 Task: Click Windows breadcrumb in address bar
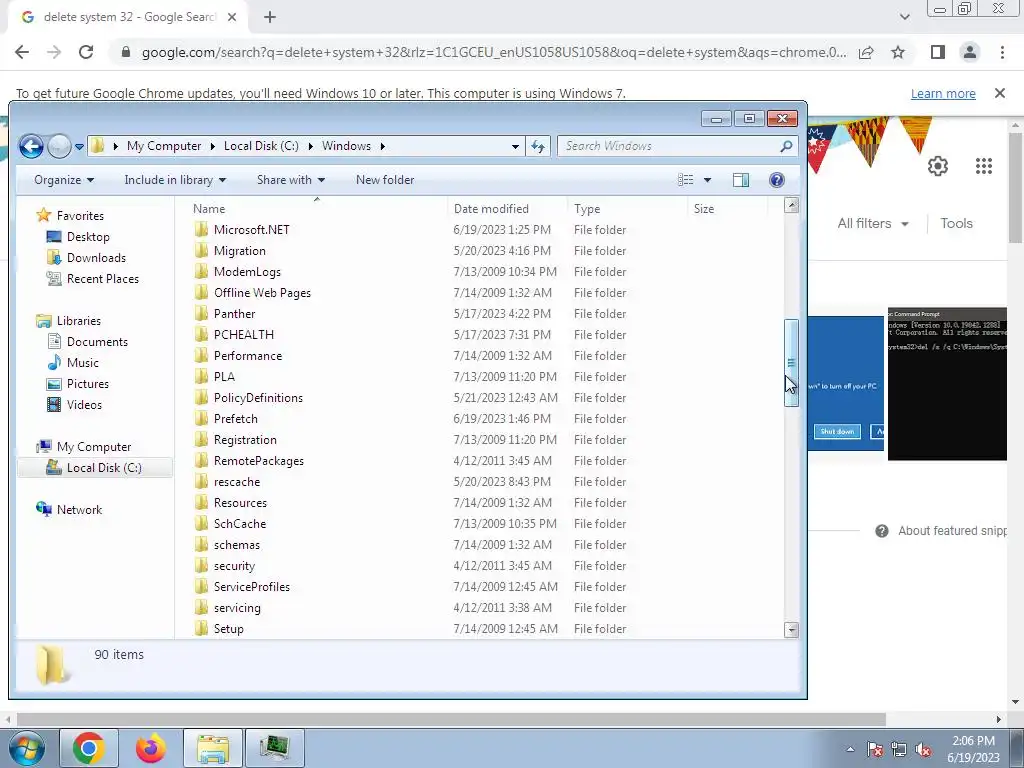[x=346, y=146]
